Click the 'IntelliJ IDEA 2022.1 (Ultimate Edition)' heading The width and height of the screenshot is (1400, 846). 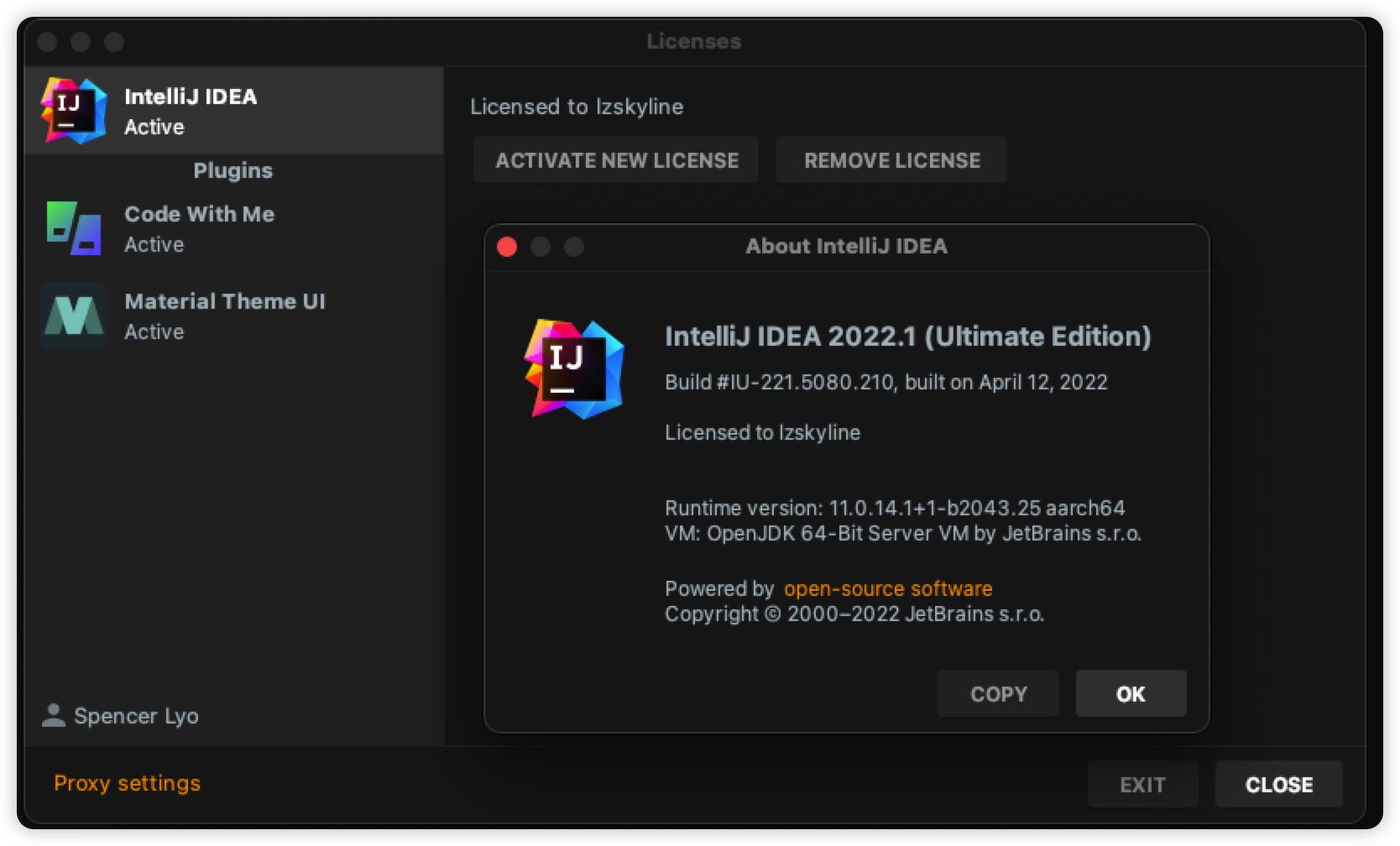[907, 337]
